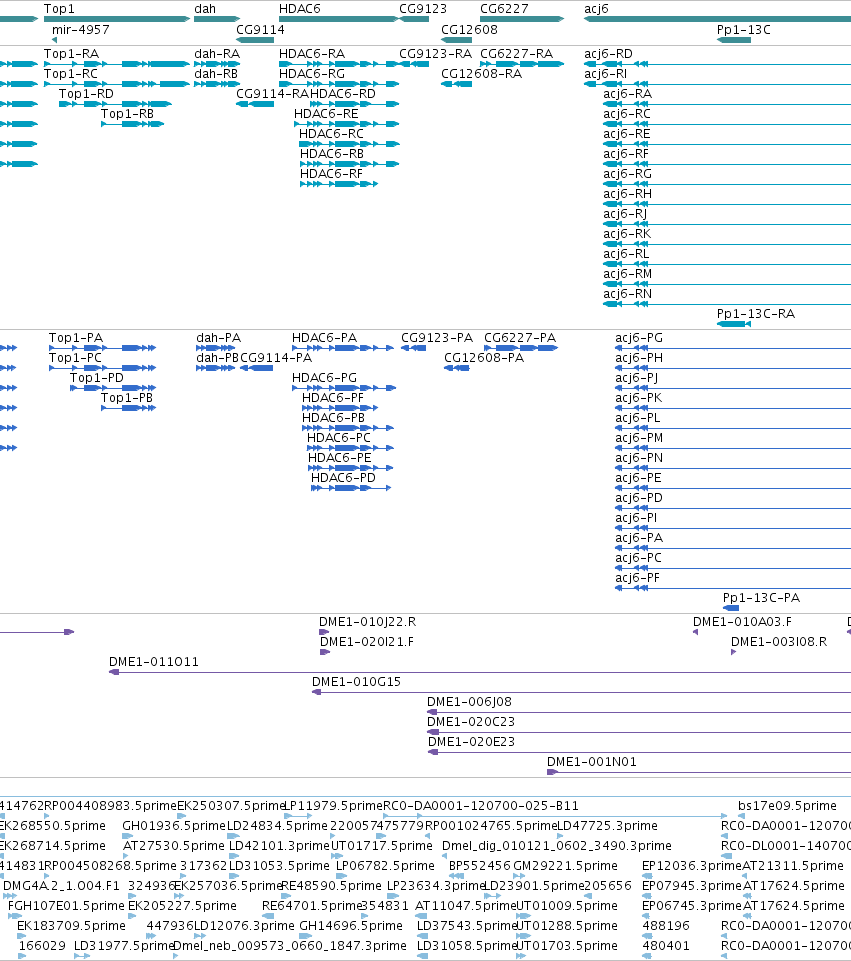Viewport: 851px width, 961px height.
Task: Click the Pp1-13C gene glyph
Action: pos(734,40)
